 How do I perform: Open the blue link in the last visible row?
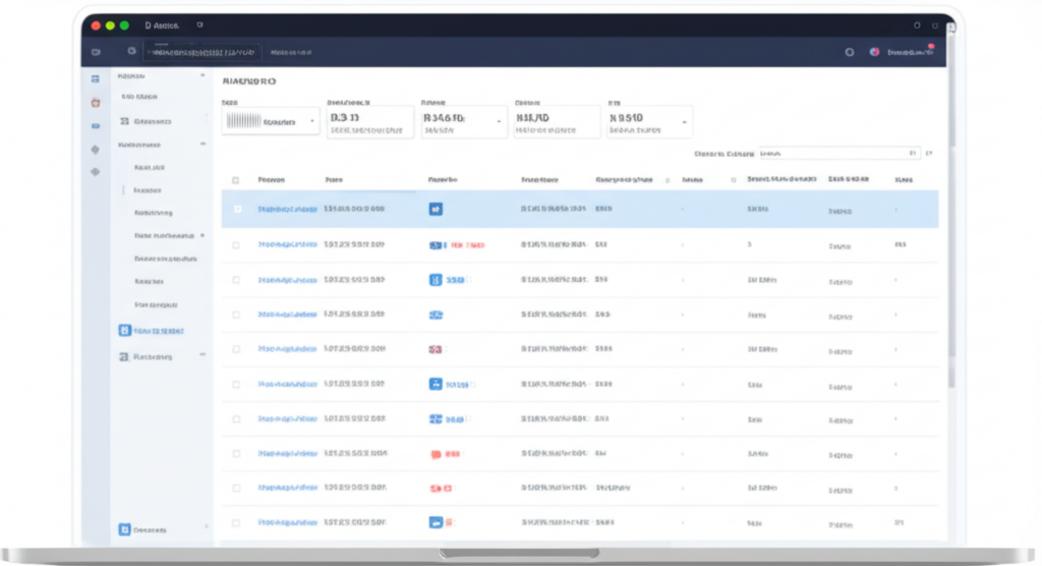tap(287, 523)
